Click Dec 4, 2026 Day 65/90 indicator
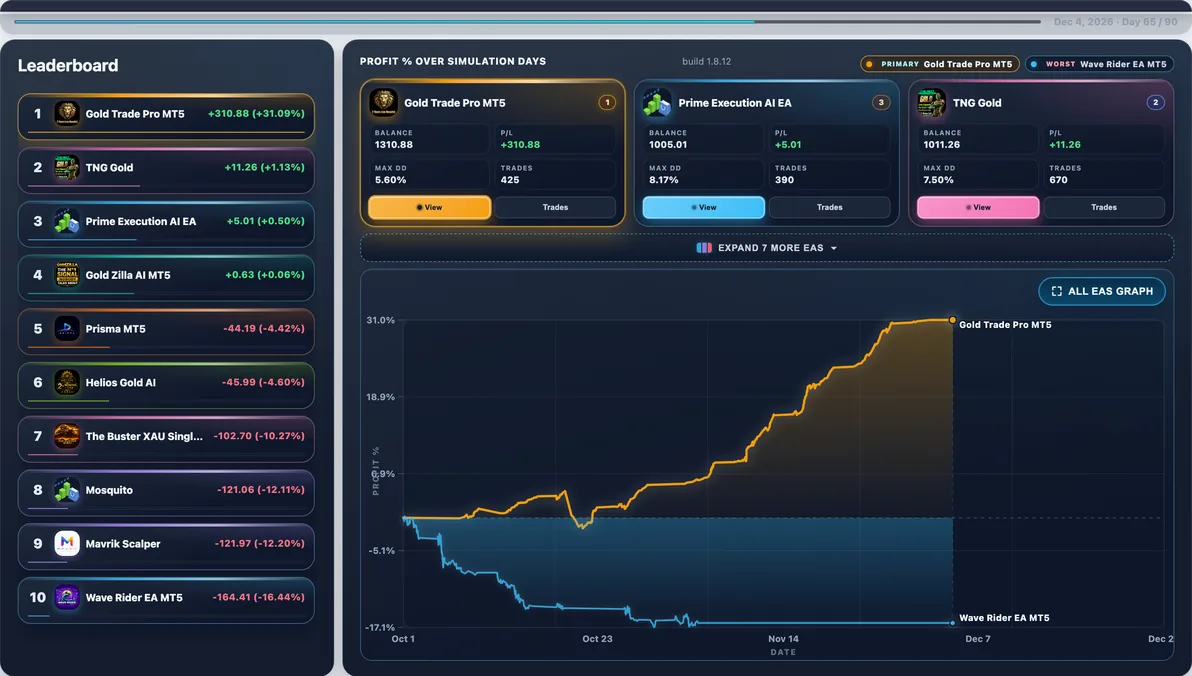This screenshot has width=1192, height=676. (x=1115, y=22)
